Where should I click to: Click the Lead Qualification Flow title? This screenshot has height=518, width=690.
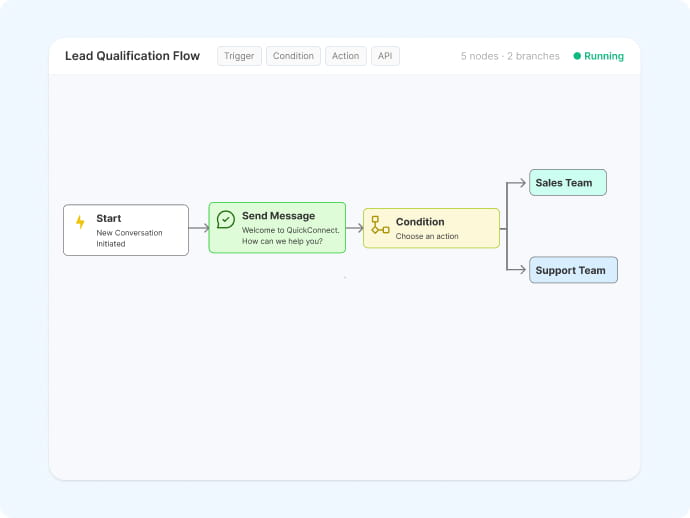tap(132, 56)
